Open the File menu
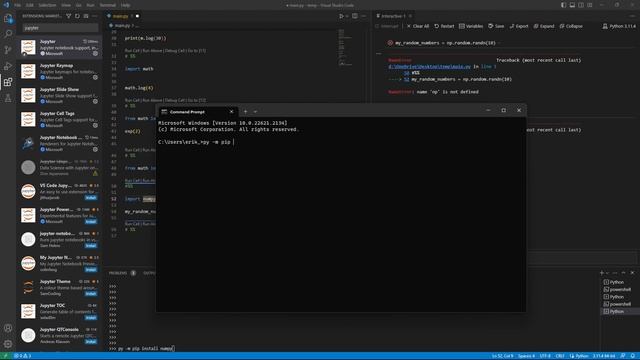640x360 pixels. tap(18, 5)
